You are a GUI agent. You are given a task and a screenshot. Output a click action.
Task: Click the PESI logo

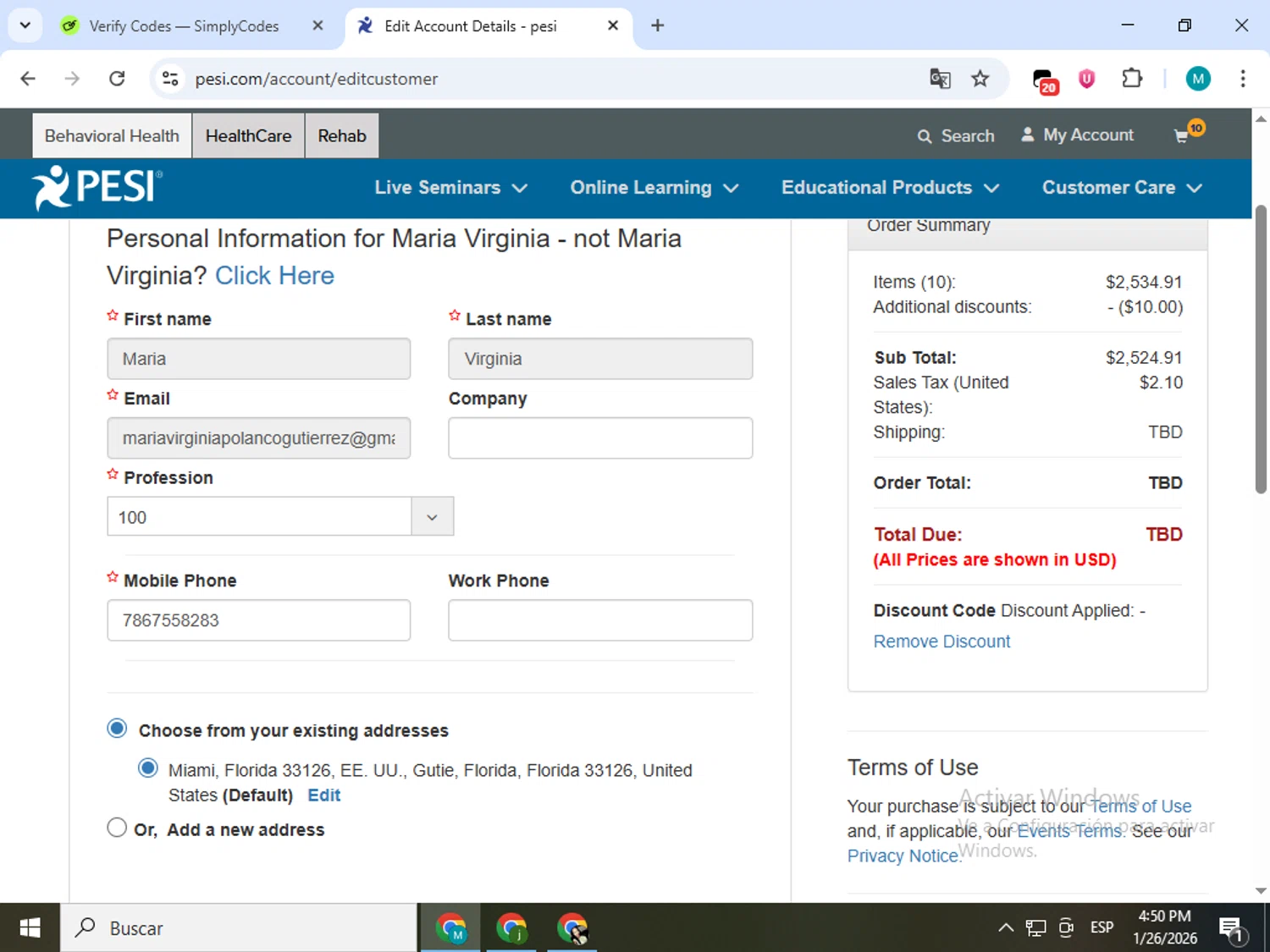tap(97, 187)
